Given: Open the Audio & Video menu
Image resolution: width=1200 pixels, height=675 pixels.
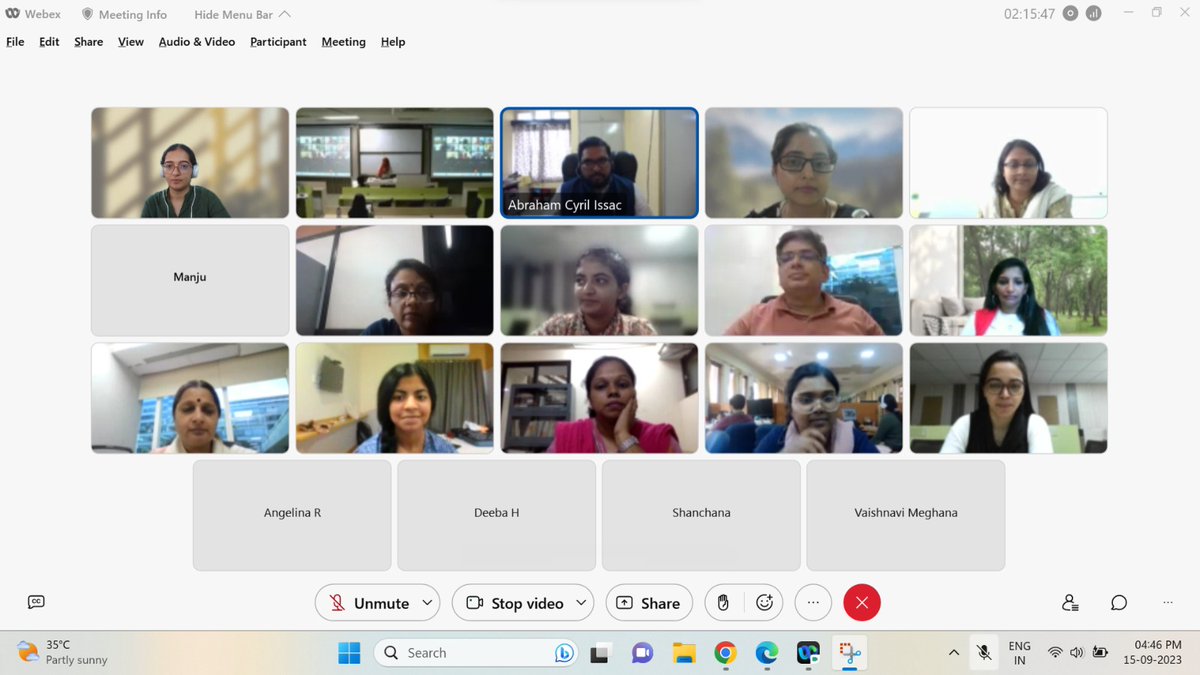Looking at the screenshot, I should pyautogui.click(x=197, y=42).
